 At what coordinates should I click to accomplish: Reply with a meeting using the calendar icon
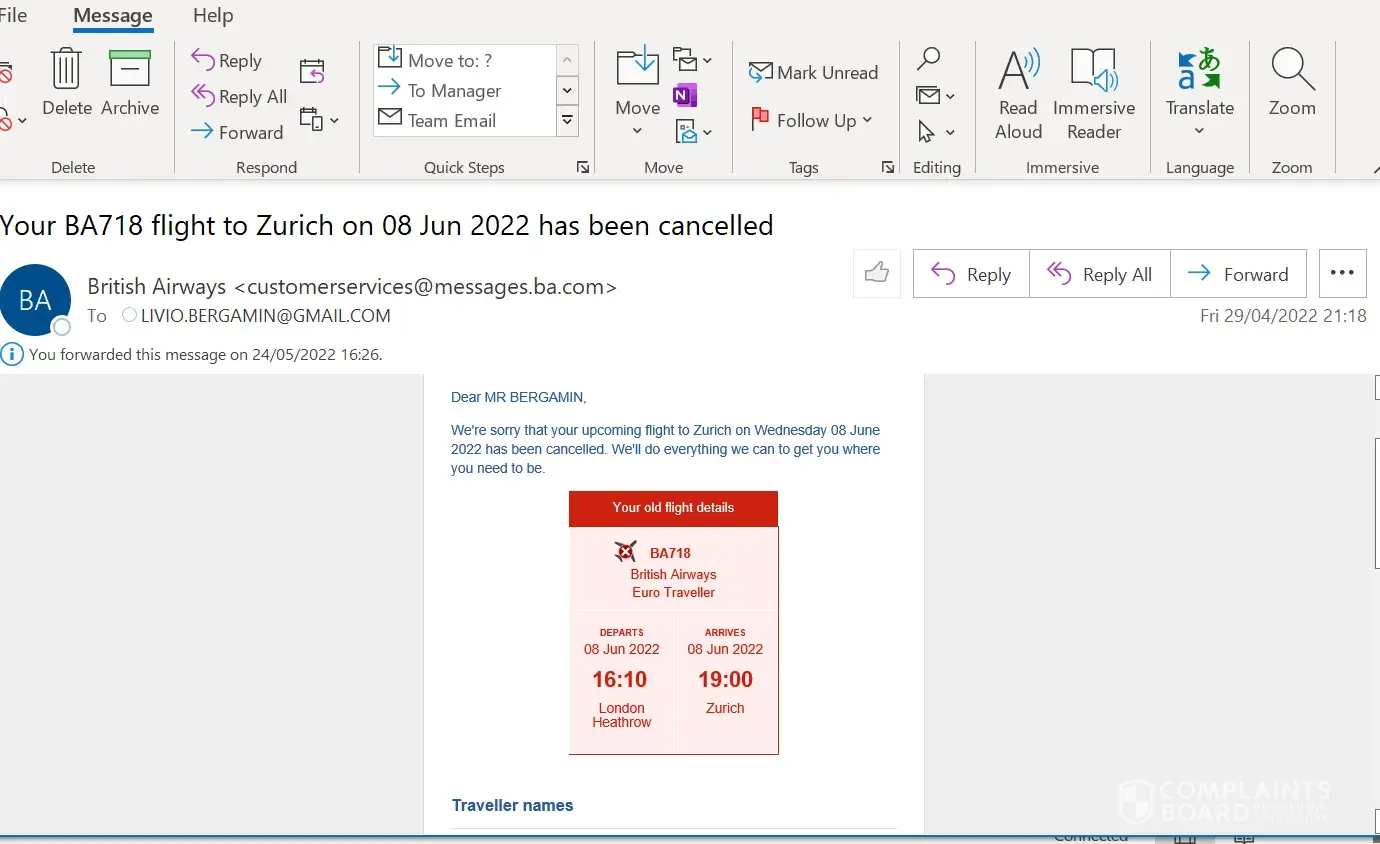[x=312, y=71]
